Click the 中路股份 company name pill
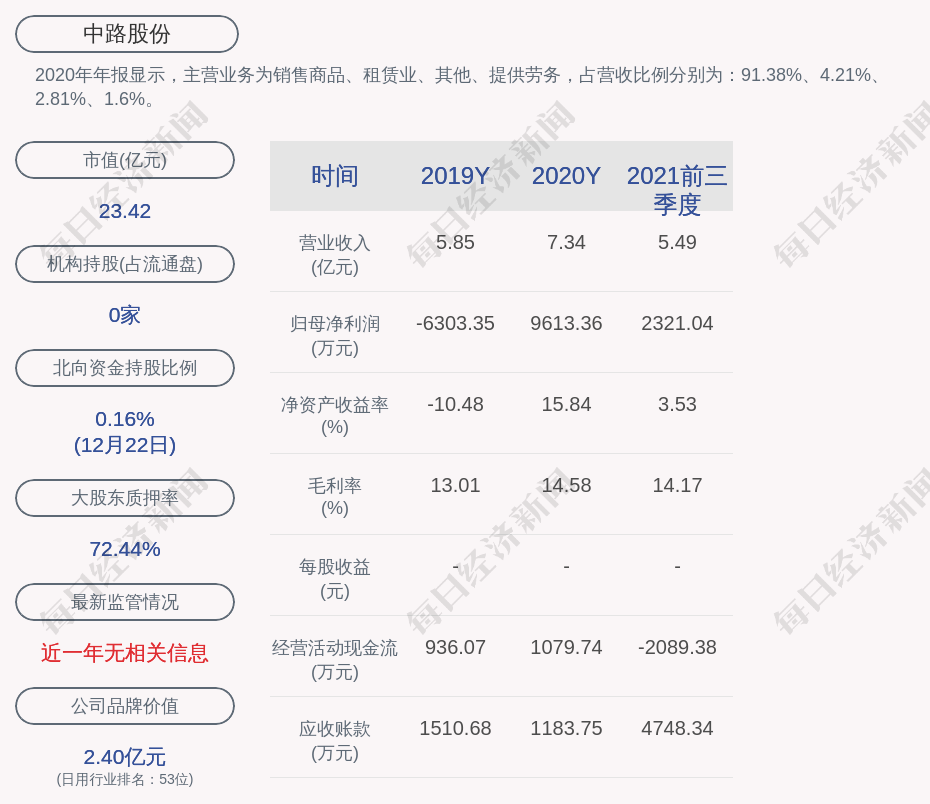 [127, 34]
